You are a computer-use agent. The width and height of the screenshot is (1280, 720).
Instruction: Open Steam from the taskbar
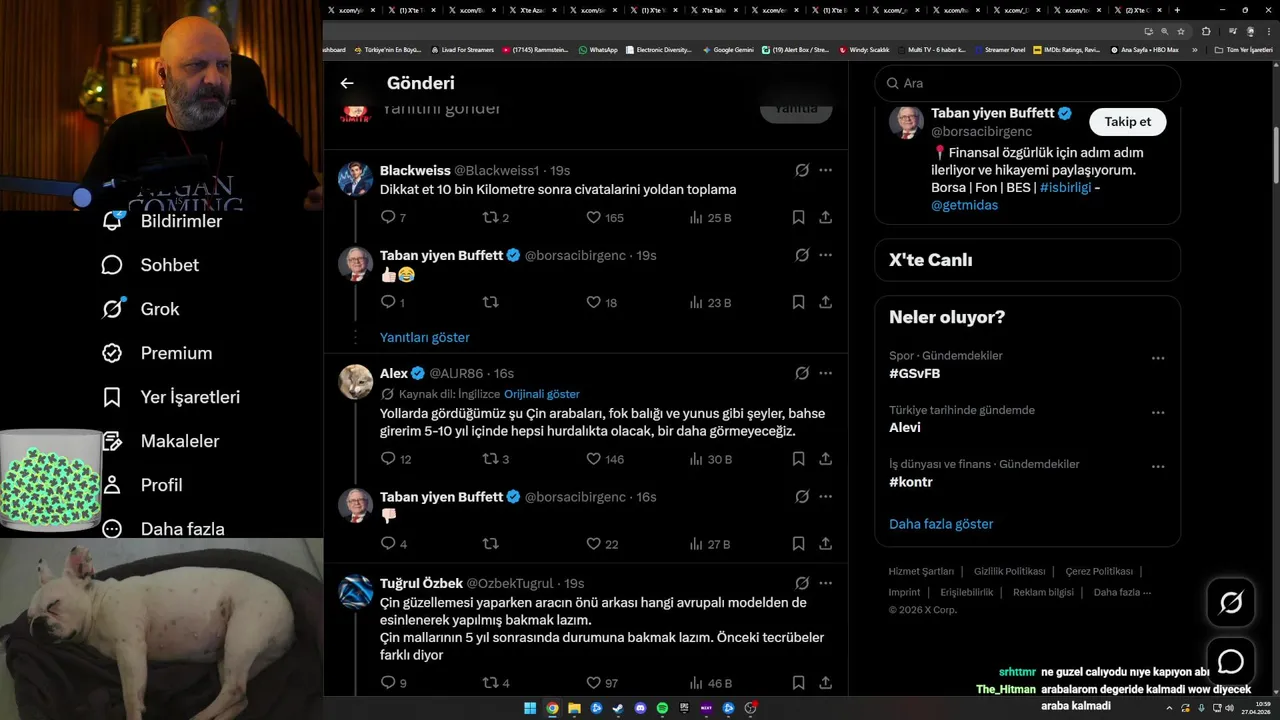(x=619, y=708)
